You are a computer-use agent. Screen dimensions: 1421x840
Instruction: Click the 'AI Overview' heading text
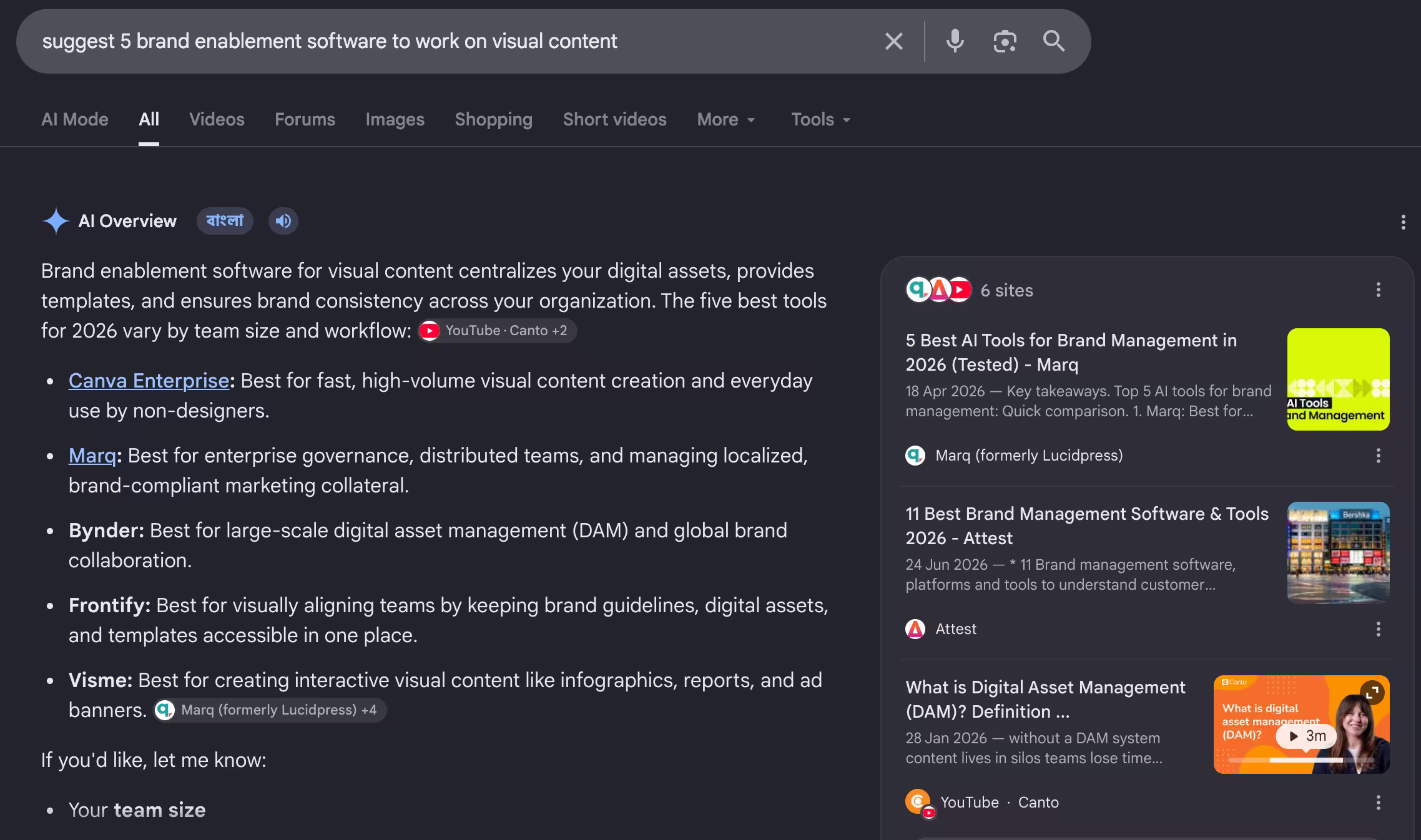(127, 221)
